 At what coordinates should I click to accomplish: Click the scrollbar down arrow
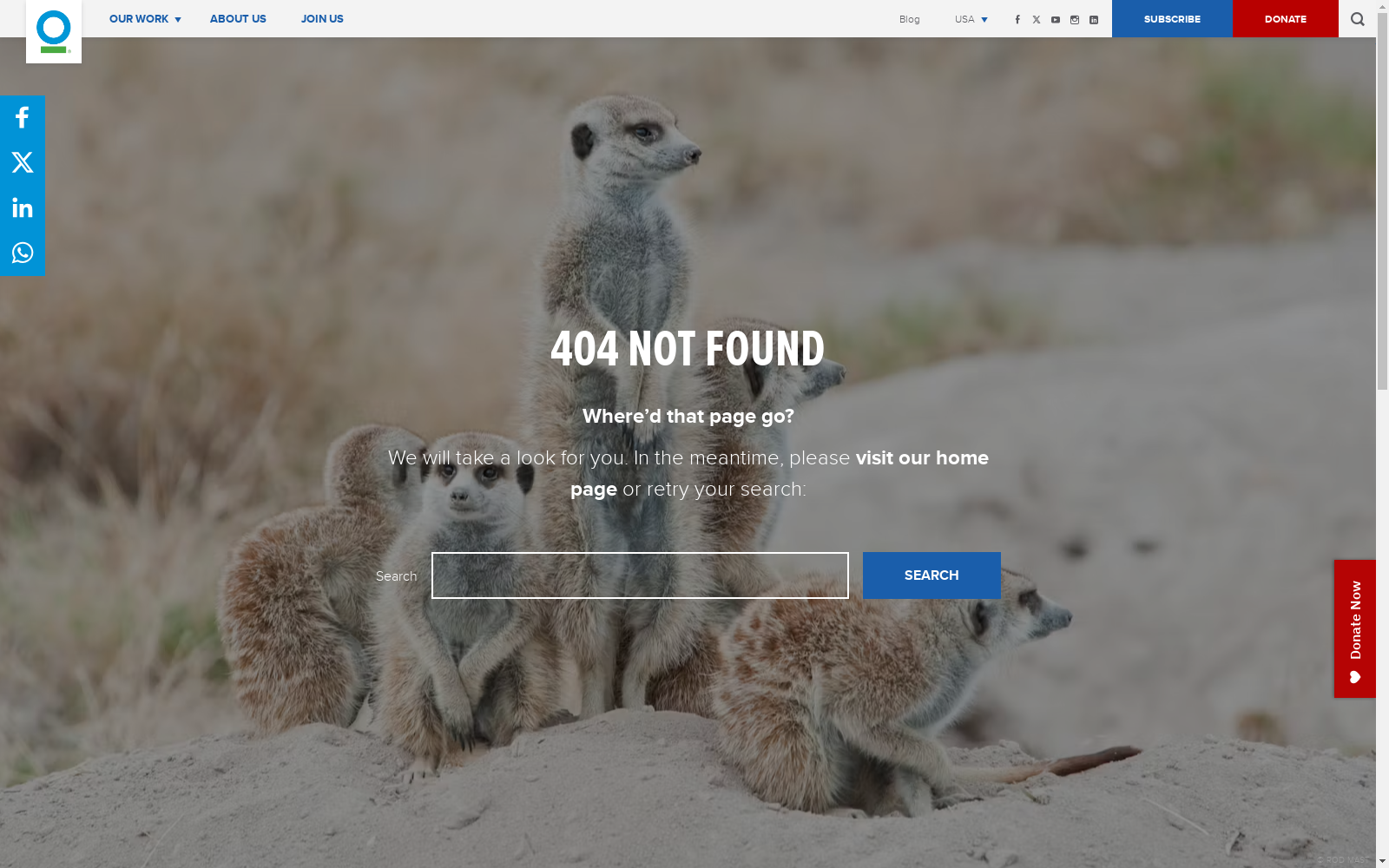click(x=1382, y=861)
